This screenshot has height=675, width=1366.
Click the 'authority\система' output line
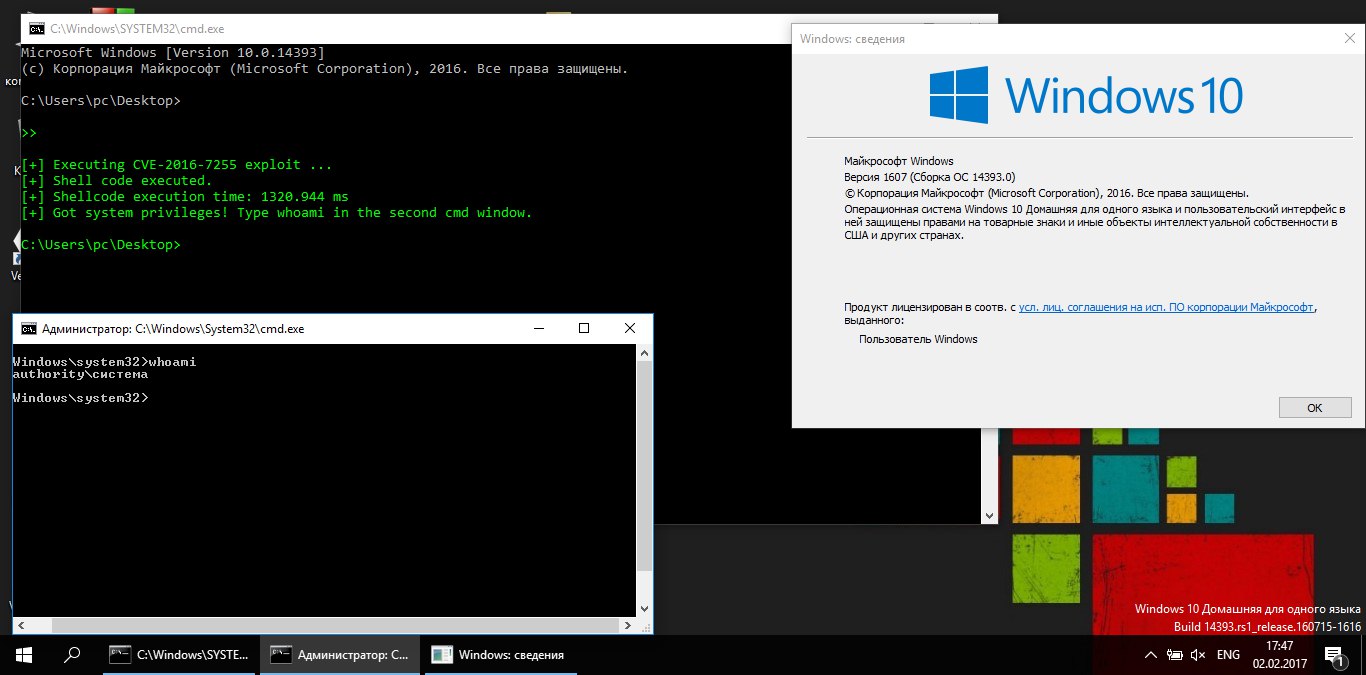click(x=81, y=374)
